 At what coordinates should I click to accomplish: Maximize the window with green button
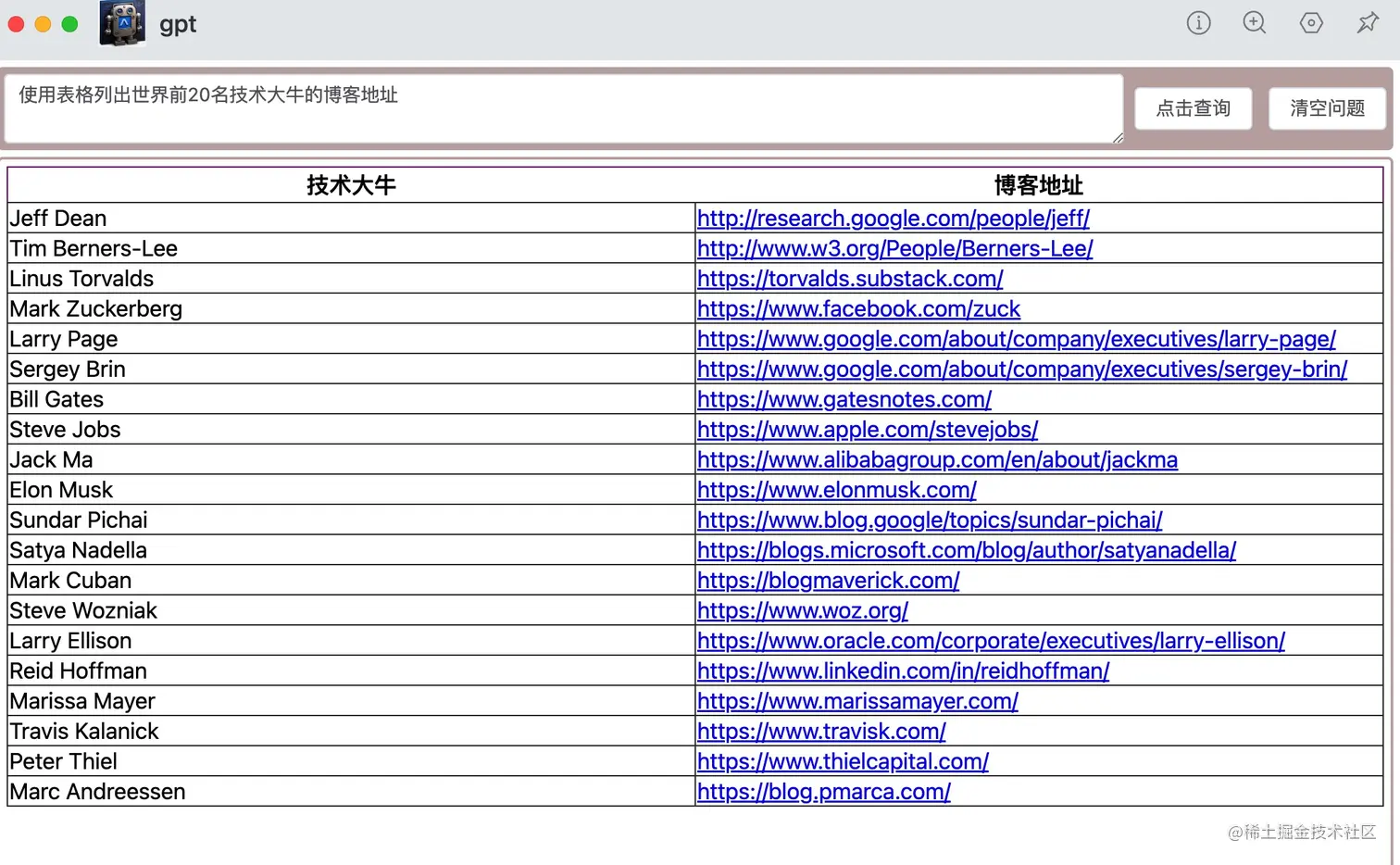(x=69, y=24)
